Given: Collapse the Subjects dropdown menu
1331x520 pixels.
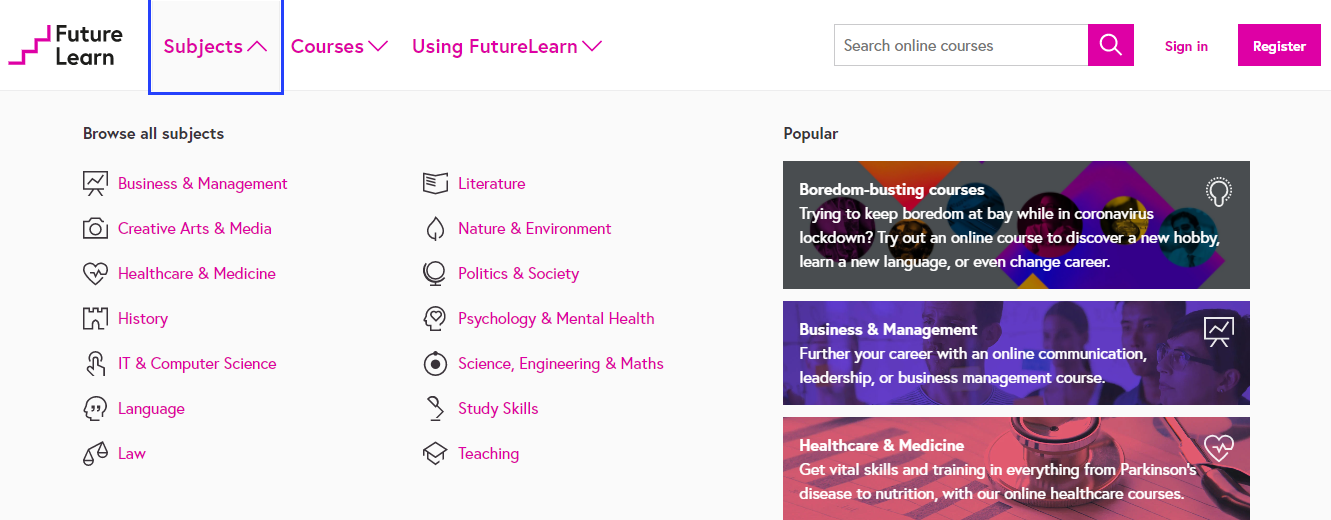Looking at the screenshot, I should tap(215, 47).
